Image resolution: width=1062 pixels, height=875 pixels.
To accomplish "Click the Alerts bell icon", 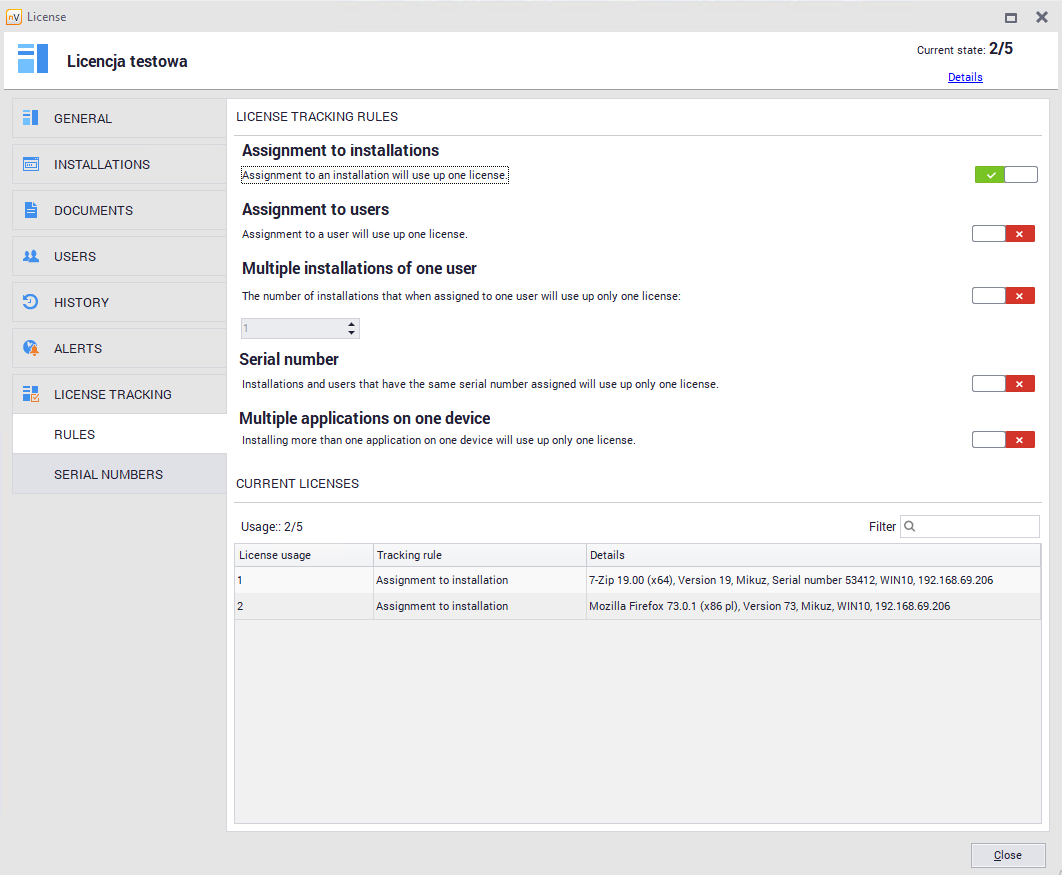I will (x=31, y=348).
